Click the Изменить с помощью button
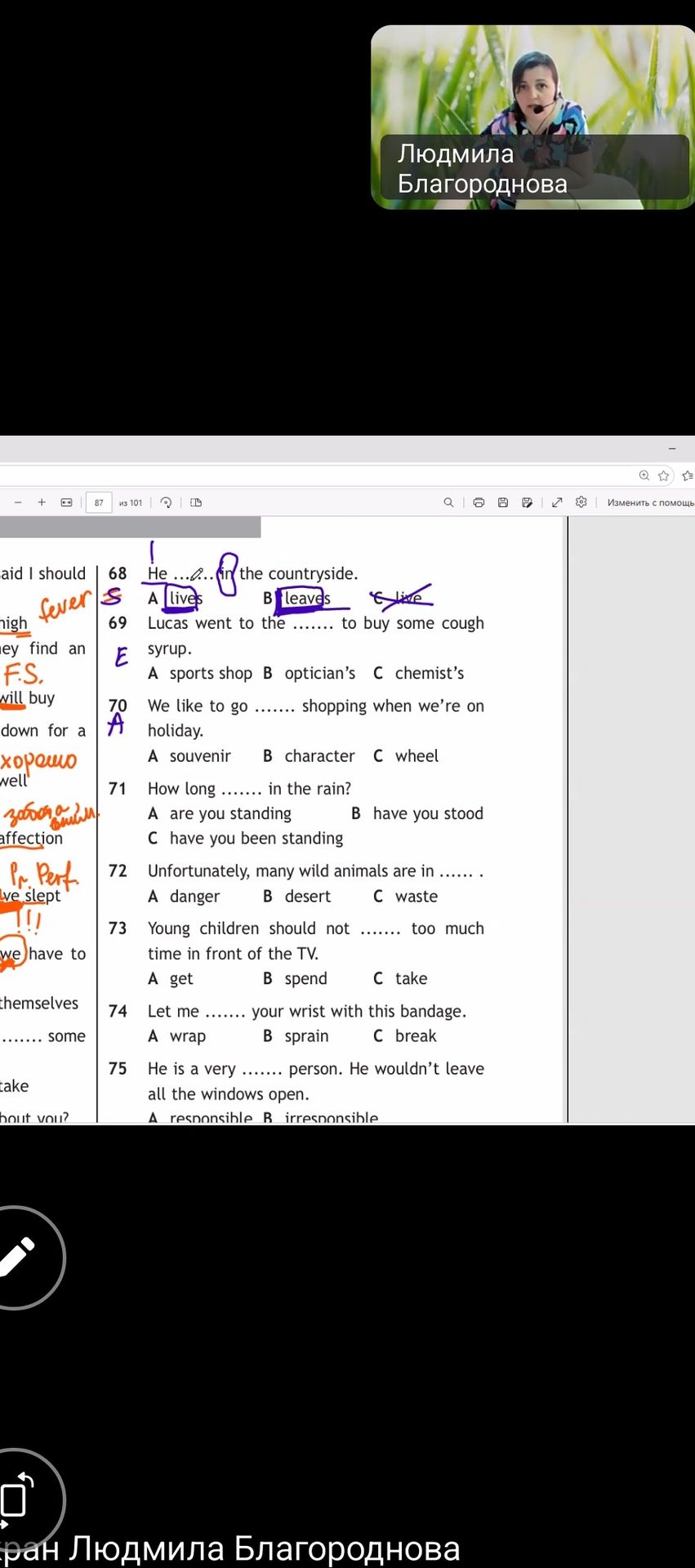The width and height of the screenshot is (695, 1568). pyautogui.click(x=650, y=502)
